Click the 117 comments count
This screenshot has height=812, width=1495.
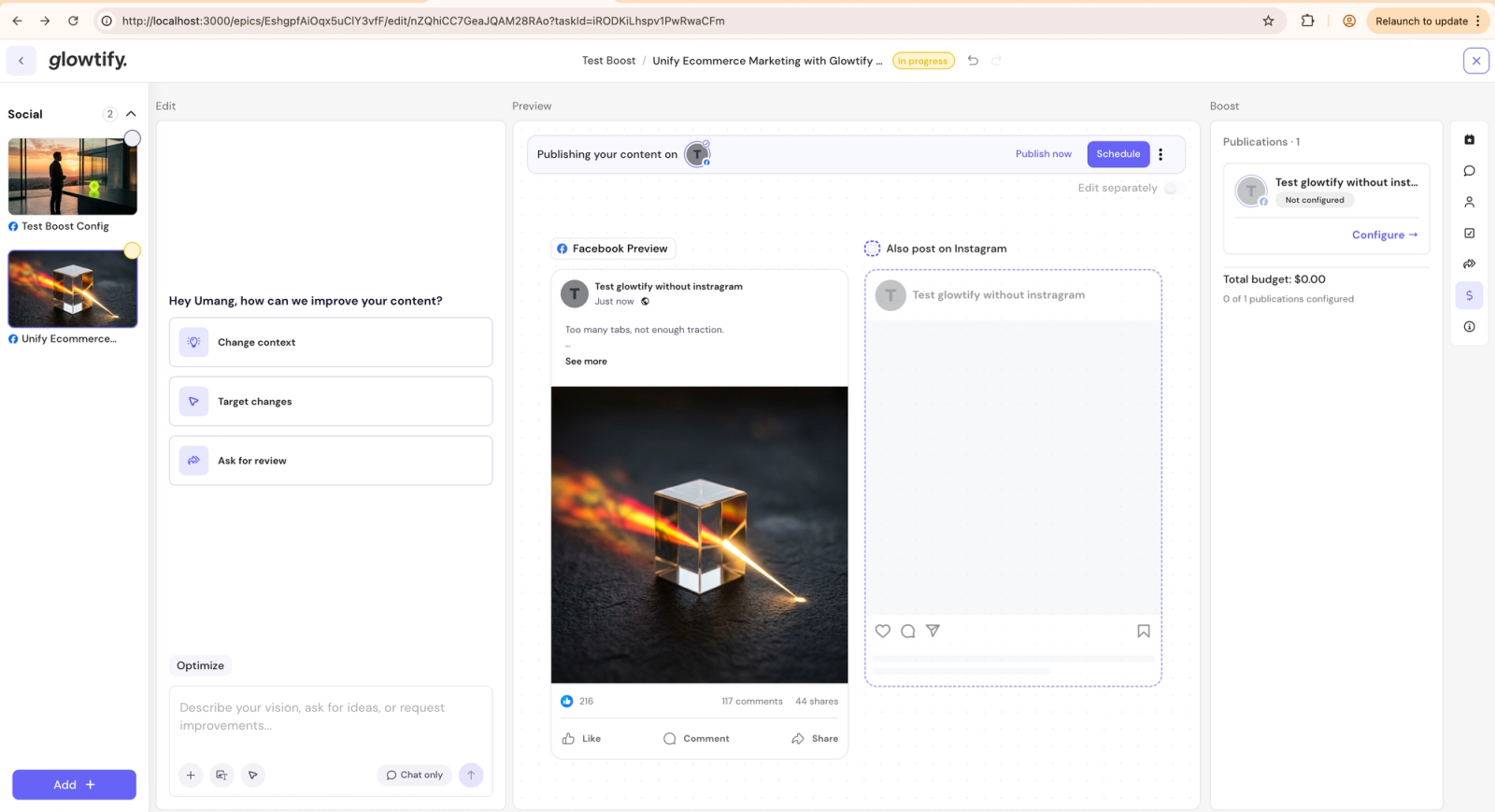tap(752, 701)
